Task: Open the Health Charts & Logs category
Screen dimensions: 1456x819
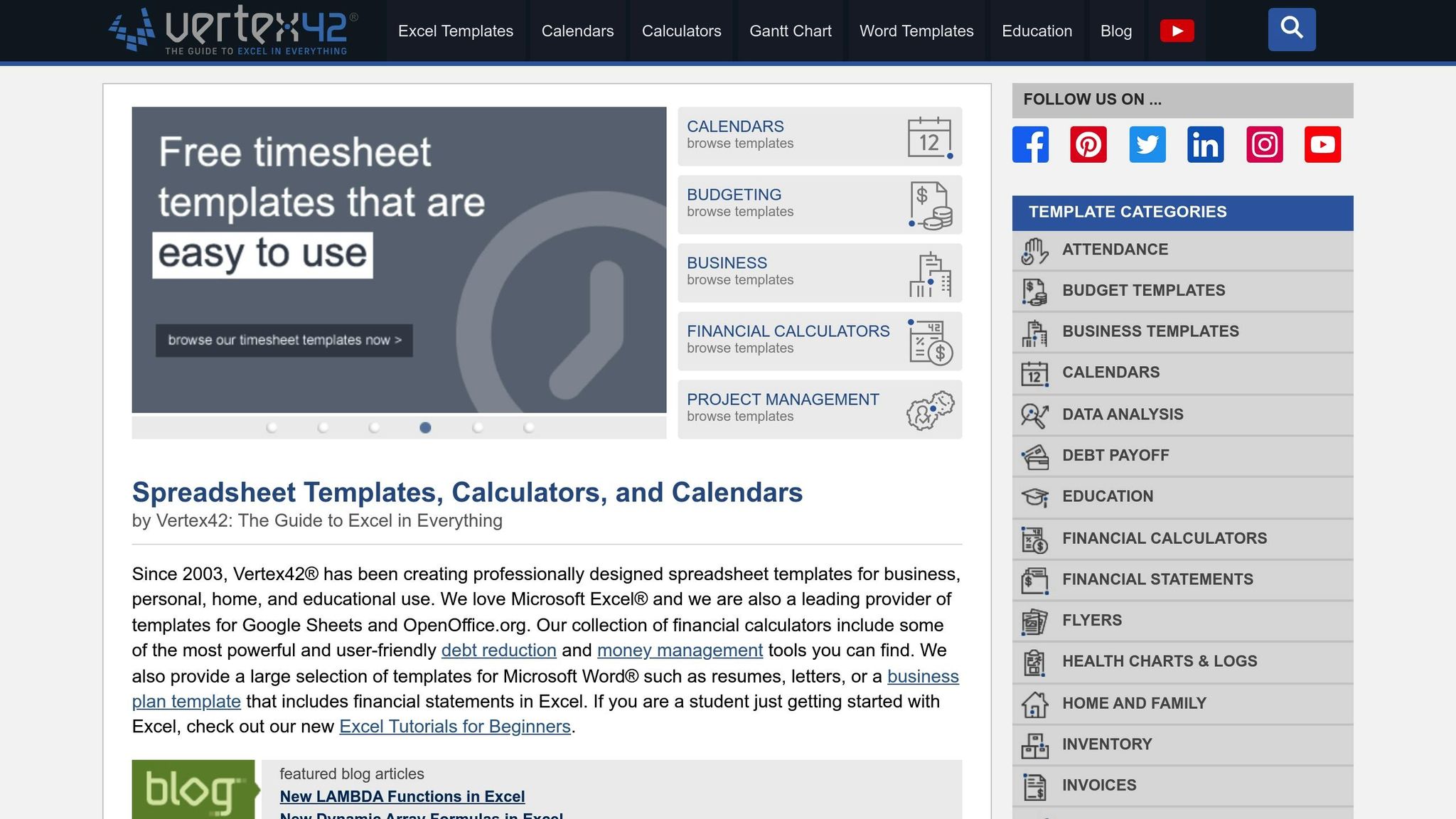Action: click(1183, 662)
